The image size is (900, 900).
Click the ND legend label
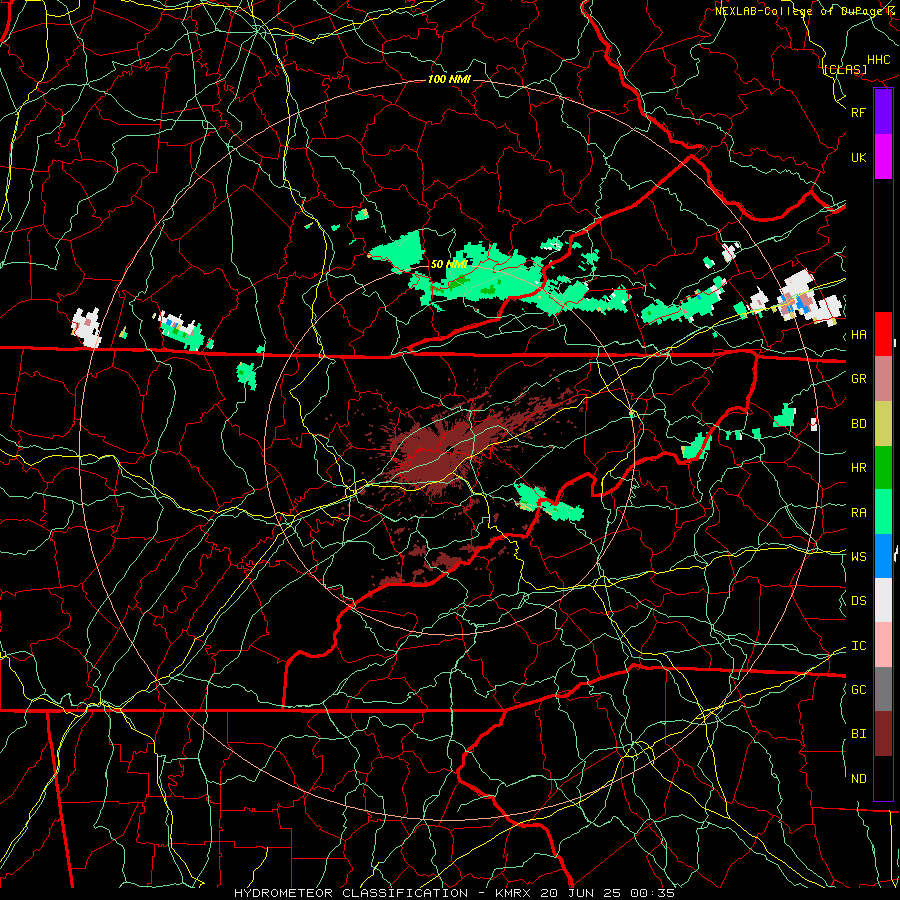(858, 779)
